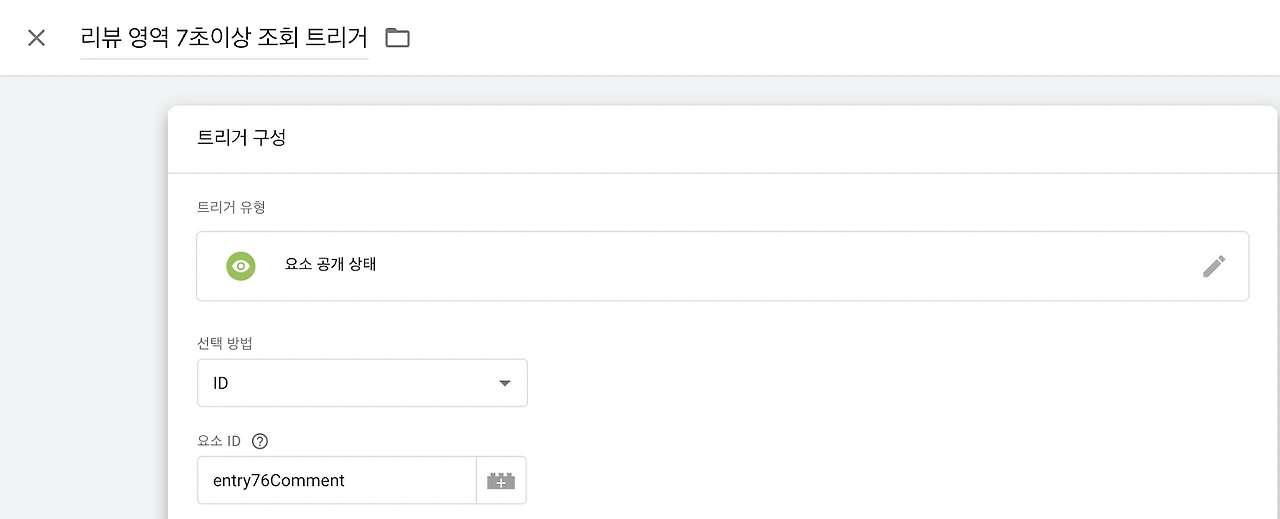Screen dimensions: 1280x519
Task: Click the variable insert block icon
Action: coord(501,481)
